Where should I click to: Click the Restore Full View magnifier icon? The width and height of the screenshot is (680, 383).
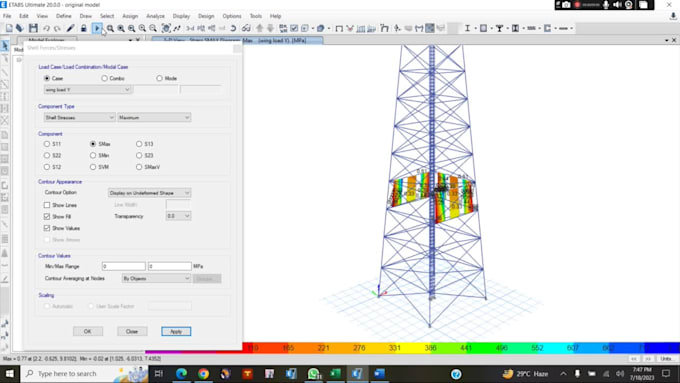pyautogui.click(x=121, y=28)
